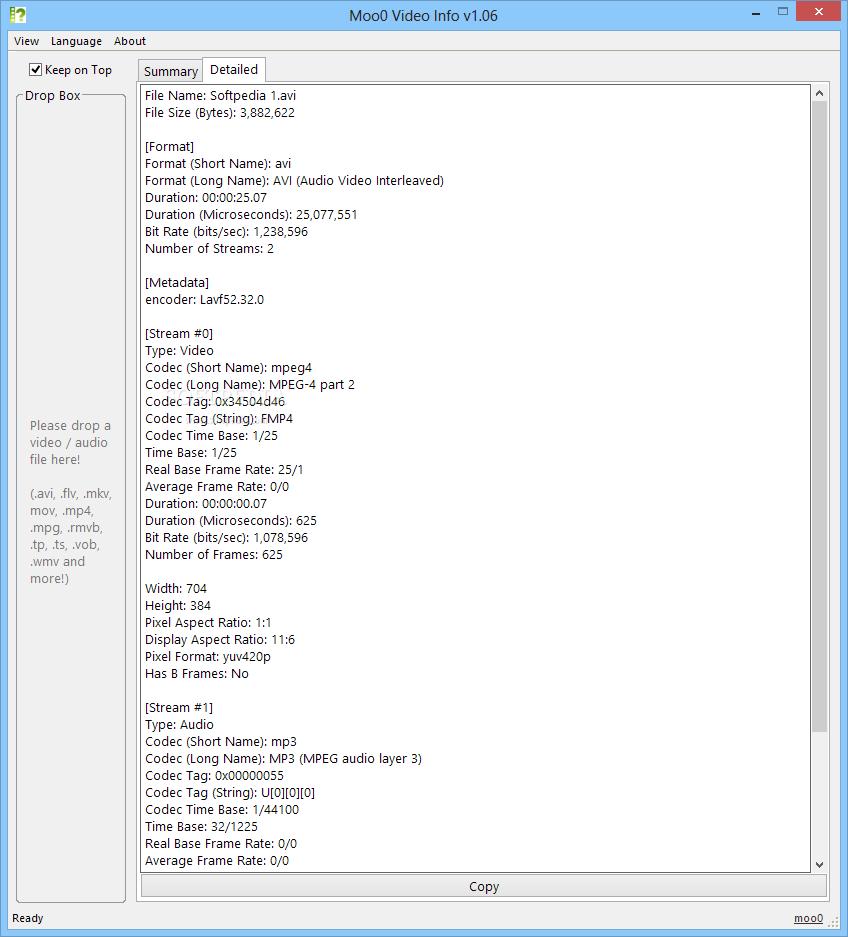Click 'Duration (Microseconds): 625' line
The height and width of the screenshot is (937, 848).
coord(231,520)
